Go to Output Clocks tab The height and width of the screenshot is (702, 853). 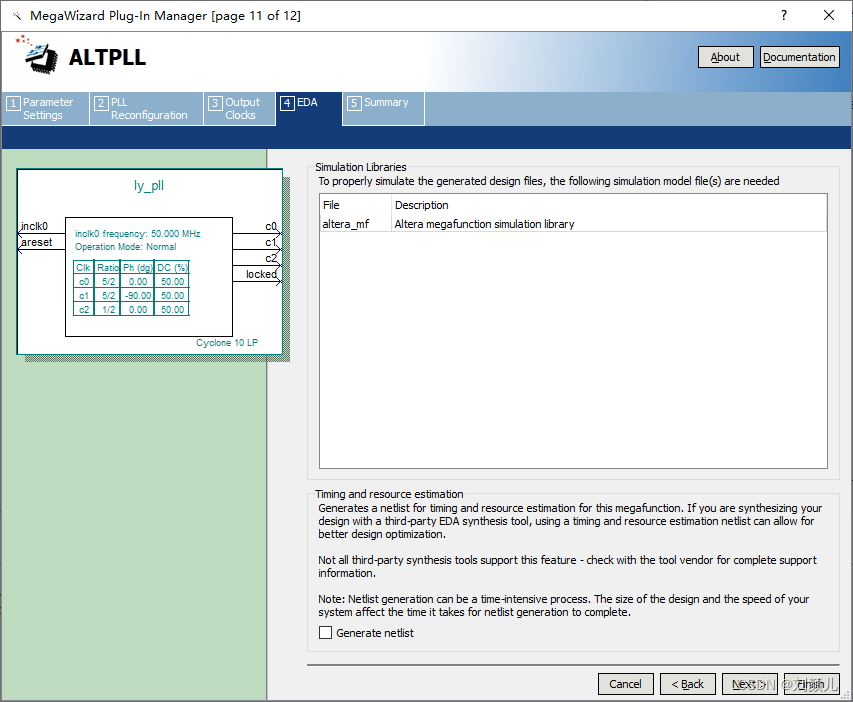tap(239, 109)
